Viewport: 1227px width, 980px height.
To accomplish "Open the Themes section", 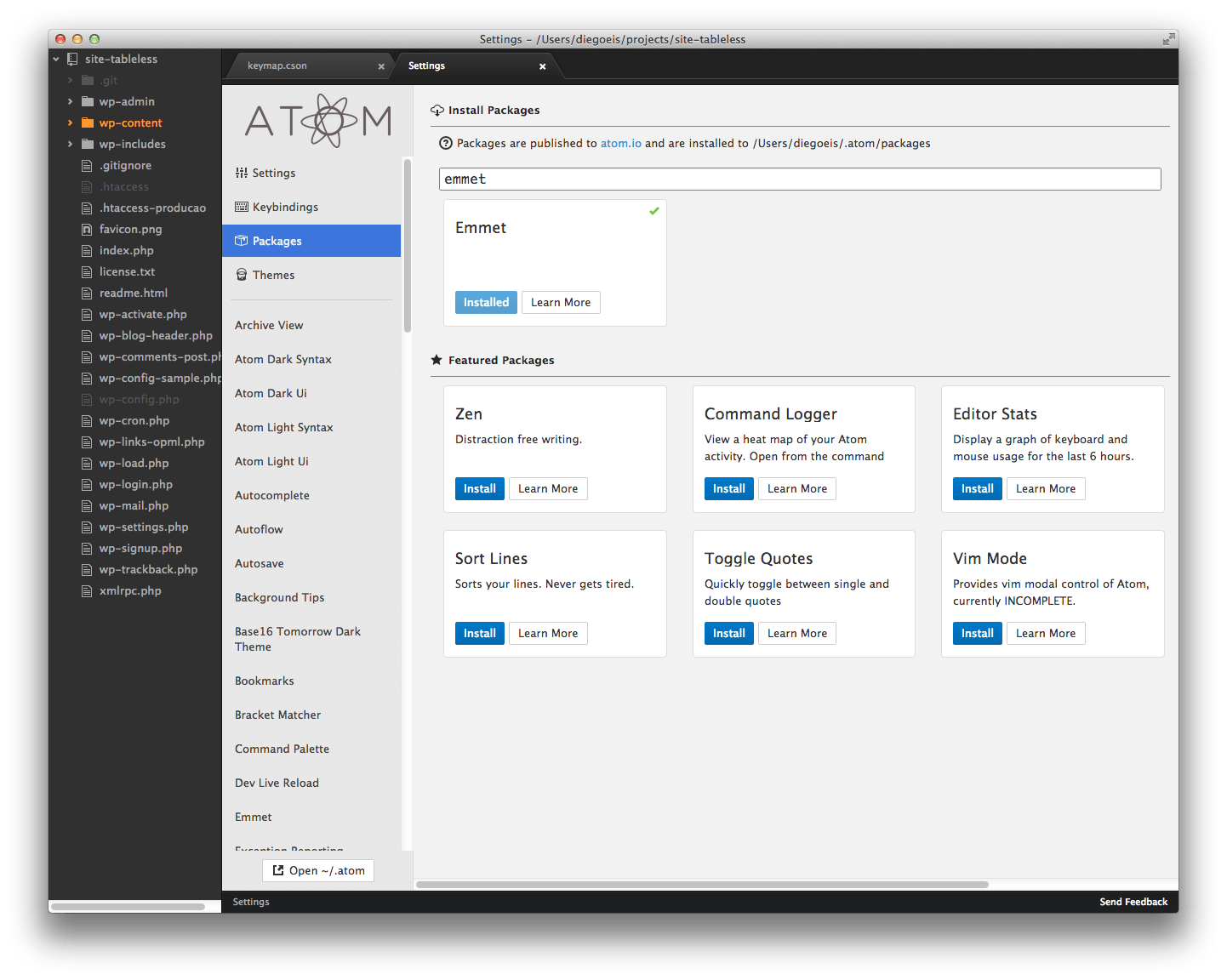I will [x=311, y=275].
